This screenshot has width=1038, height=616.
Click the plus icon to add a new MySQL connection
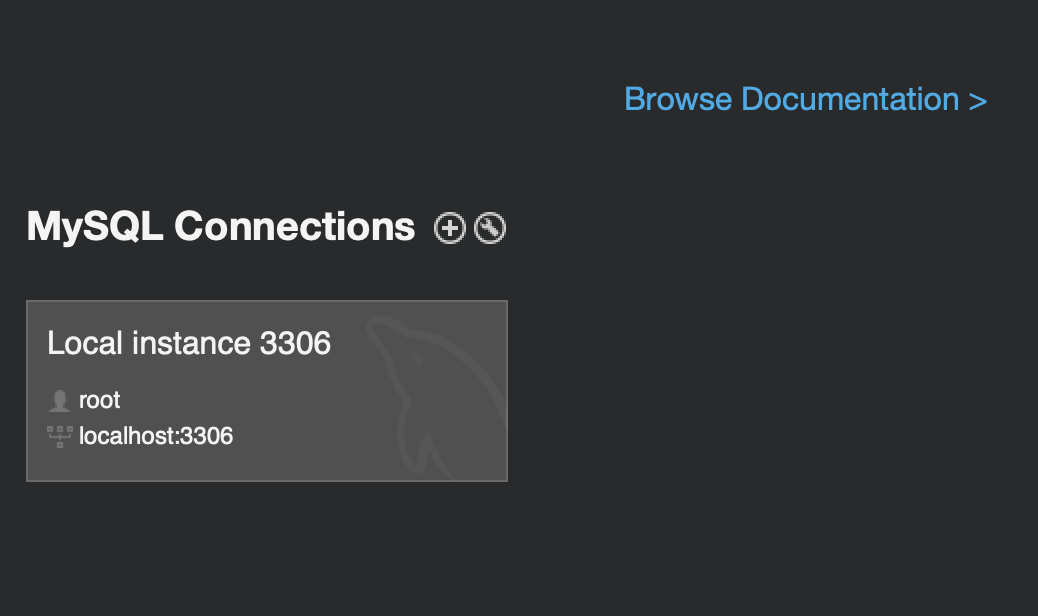[x=449, y=227]
